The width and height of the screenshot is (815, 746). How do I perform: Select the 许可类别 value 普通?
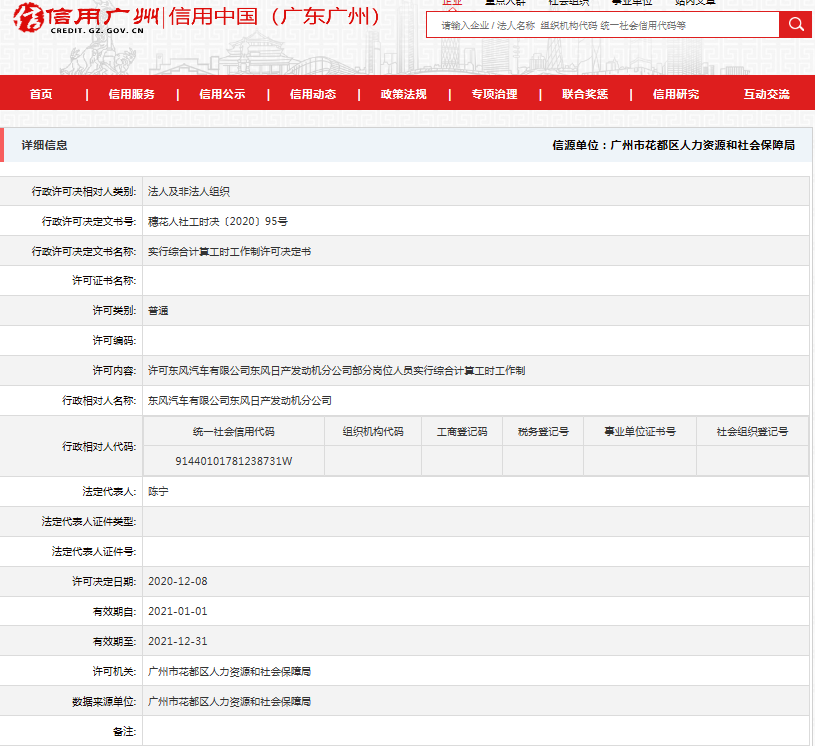click(x=158, y=311)
